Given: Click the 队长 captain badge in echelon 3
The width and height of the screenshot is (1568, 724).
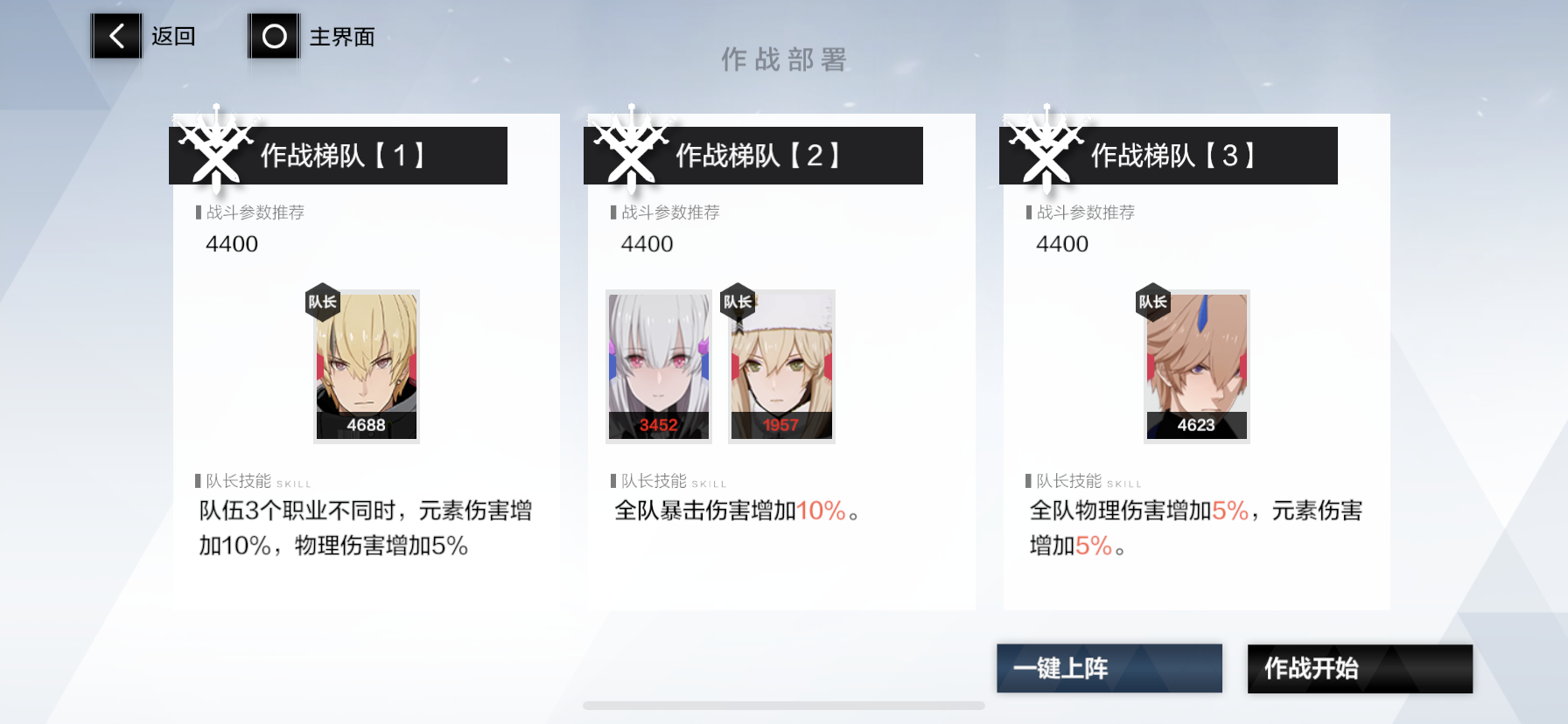Looking at the screenshot, I should click(x=1152, y=303).
